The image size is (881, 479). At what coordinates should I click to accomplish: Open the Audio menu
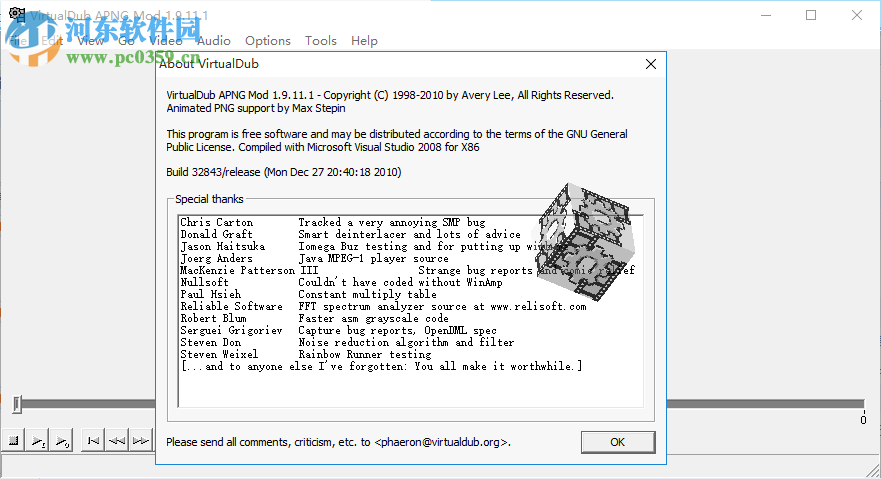[x=214, y=41]
